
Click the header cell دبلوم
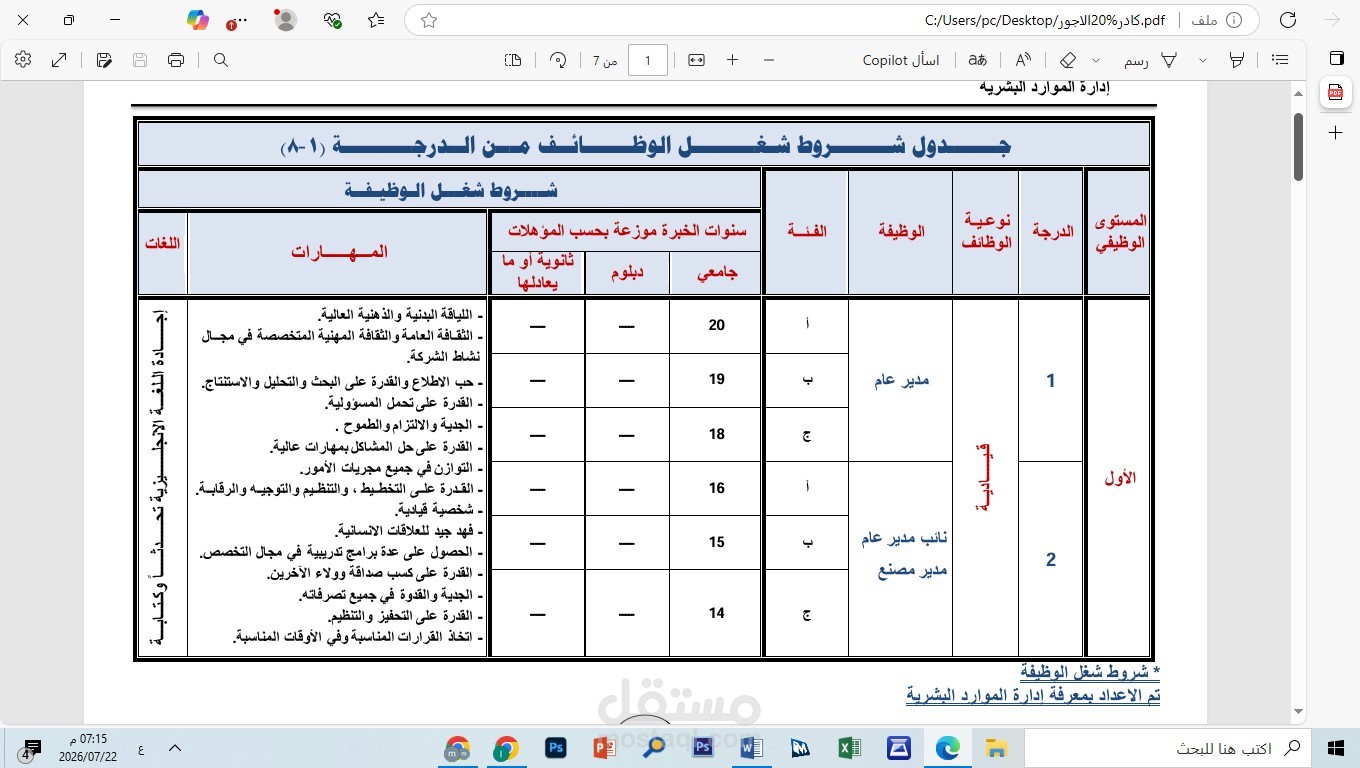pos(627,273)
